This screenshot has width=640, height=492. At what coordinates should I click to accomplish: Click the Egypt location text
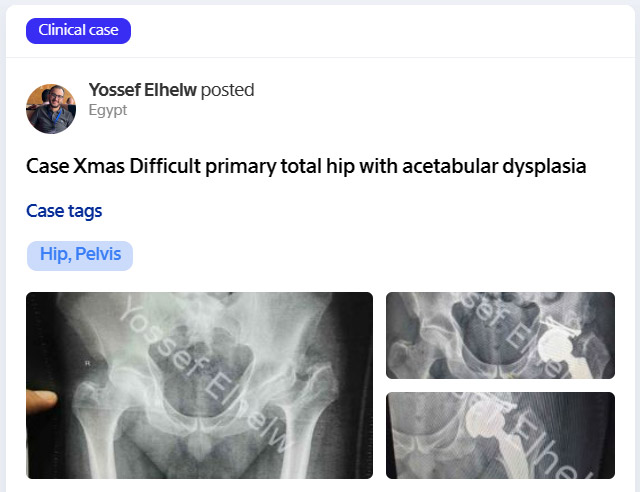(108, 110)
